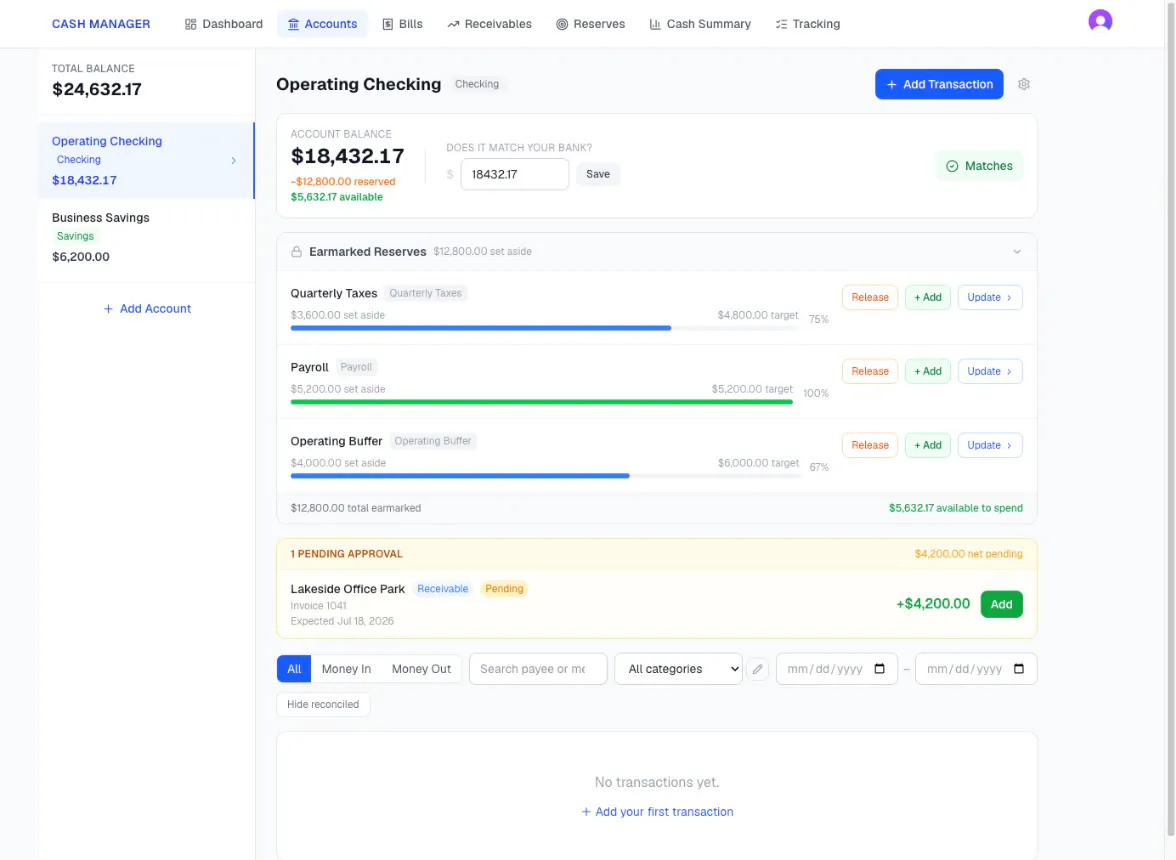
Task: Release the Payroll reserve
Action: click(869, 371)
